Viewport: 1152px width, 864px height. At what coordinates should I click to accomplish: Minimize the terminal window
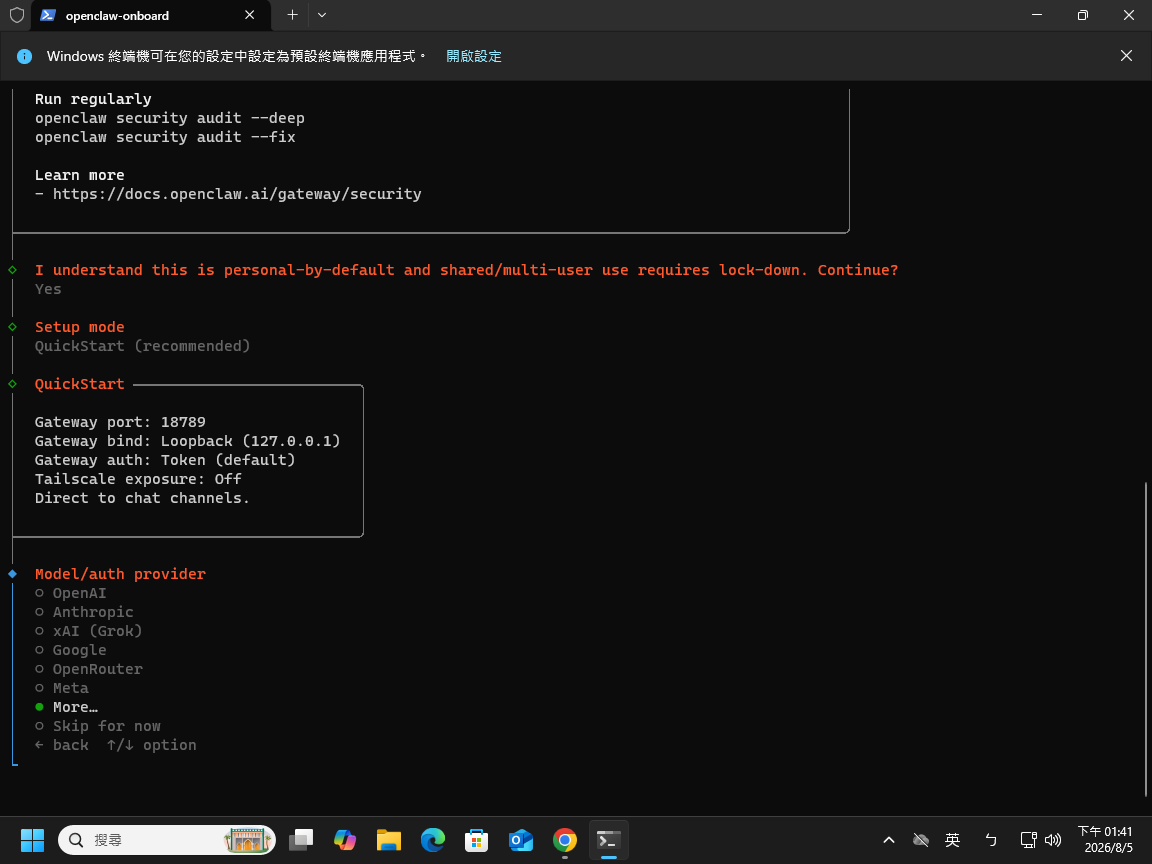(1037, 15)
